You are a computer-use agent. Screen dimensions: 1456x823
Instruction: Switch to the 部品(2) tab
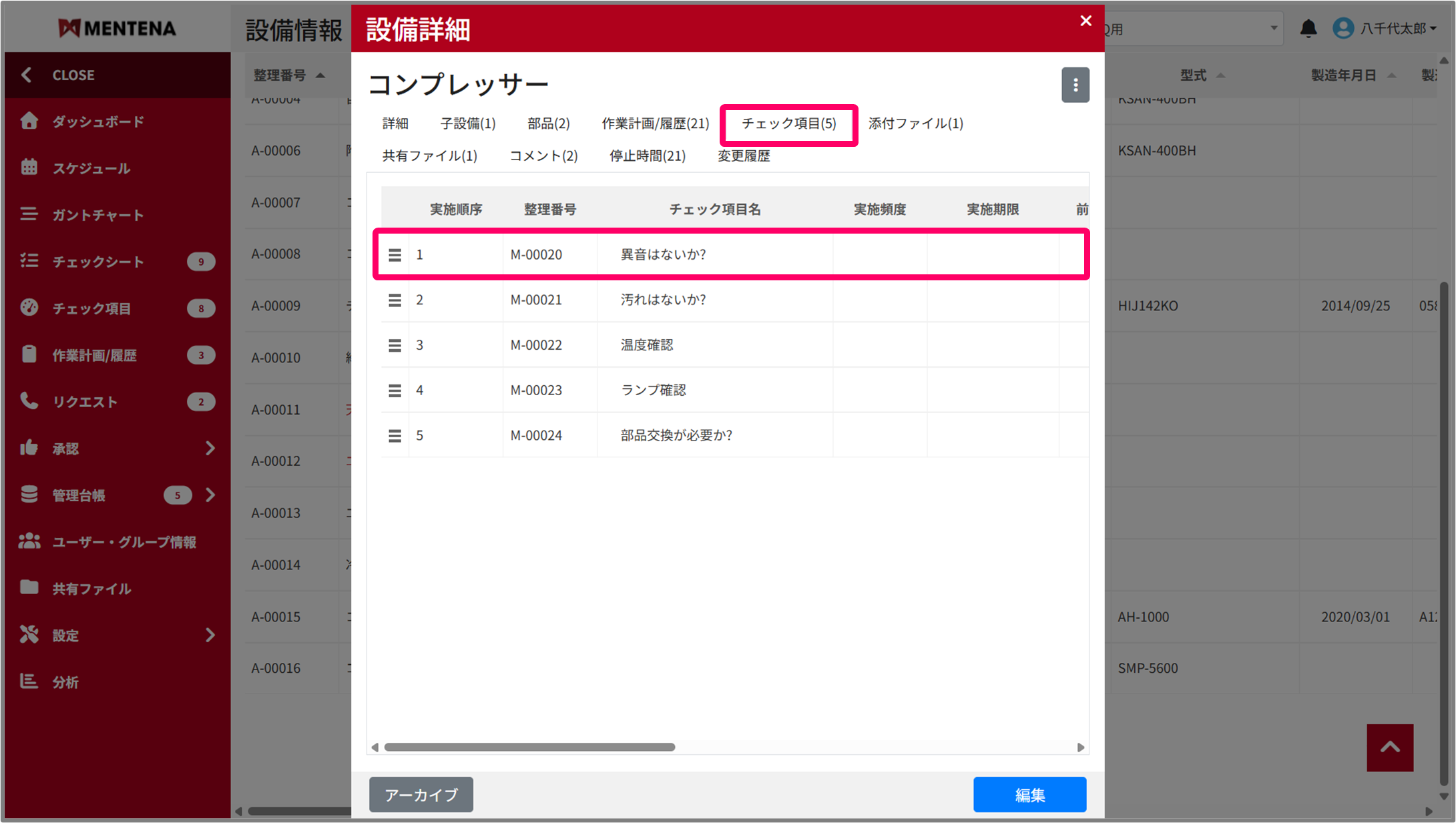click(548, 123)
